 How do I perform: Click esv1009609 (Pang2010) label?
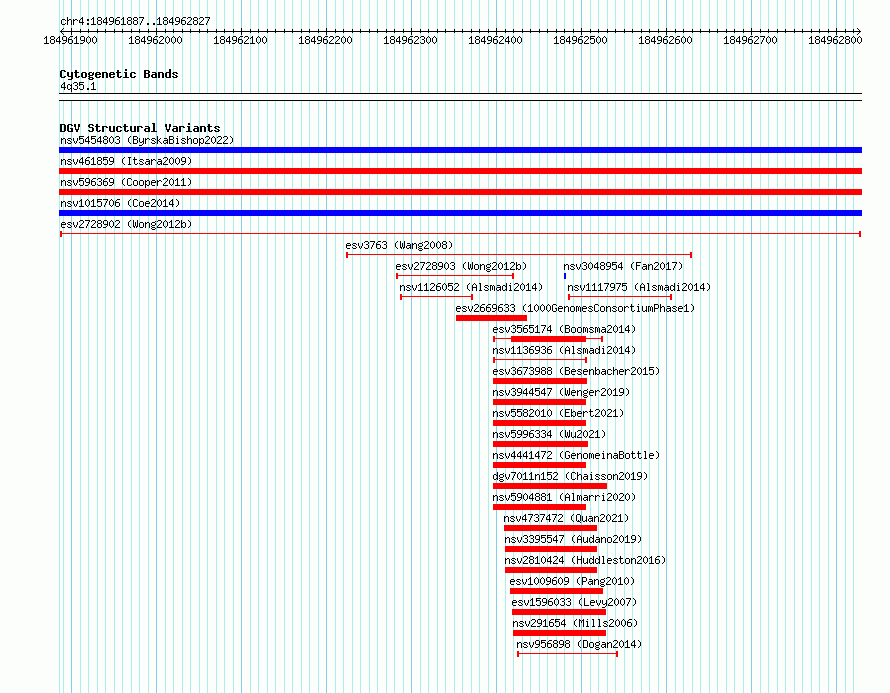pyautogui.click(x=572, y=581)
